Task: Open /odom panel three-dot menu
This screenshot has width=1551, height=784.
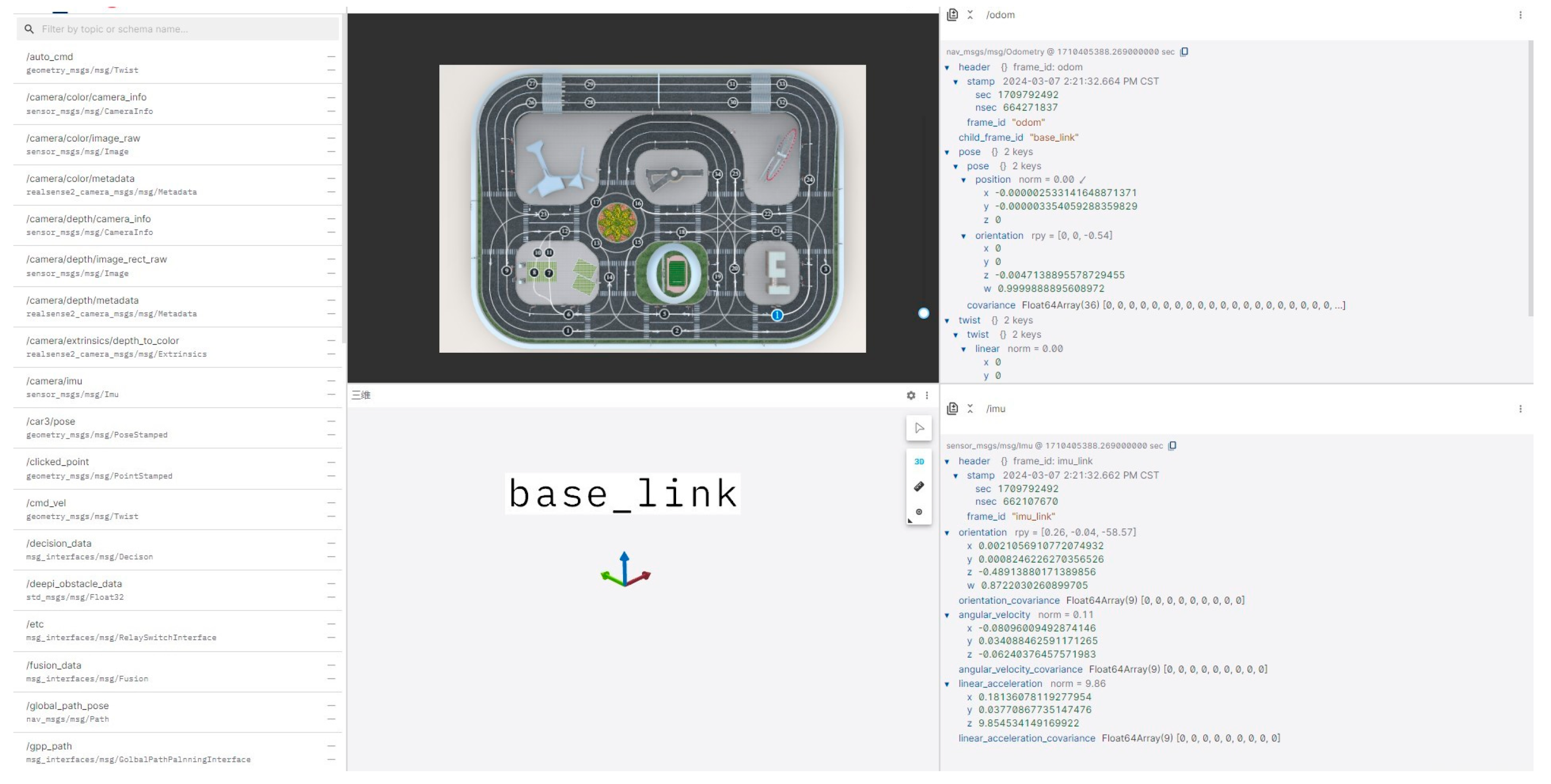Action: click(1520, 15)
